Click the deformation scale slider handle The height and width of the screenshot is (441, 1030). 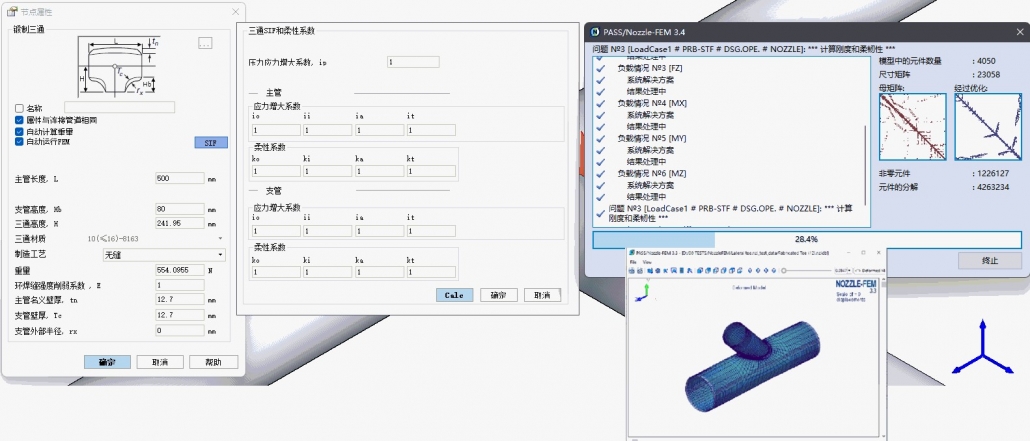pyautogui.click(x=784, y=271)
